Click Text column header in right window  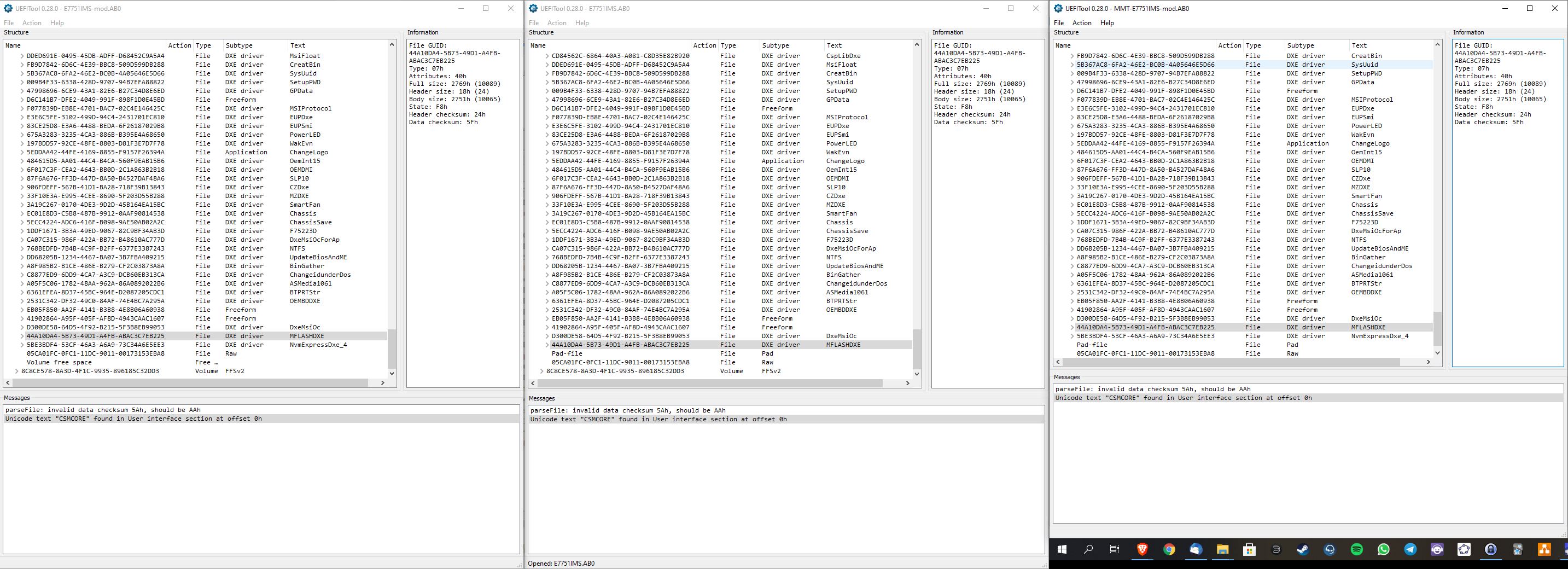(x=1391, y=46)
